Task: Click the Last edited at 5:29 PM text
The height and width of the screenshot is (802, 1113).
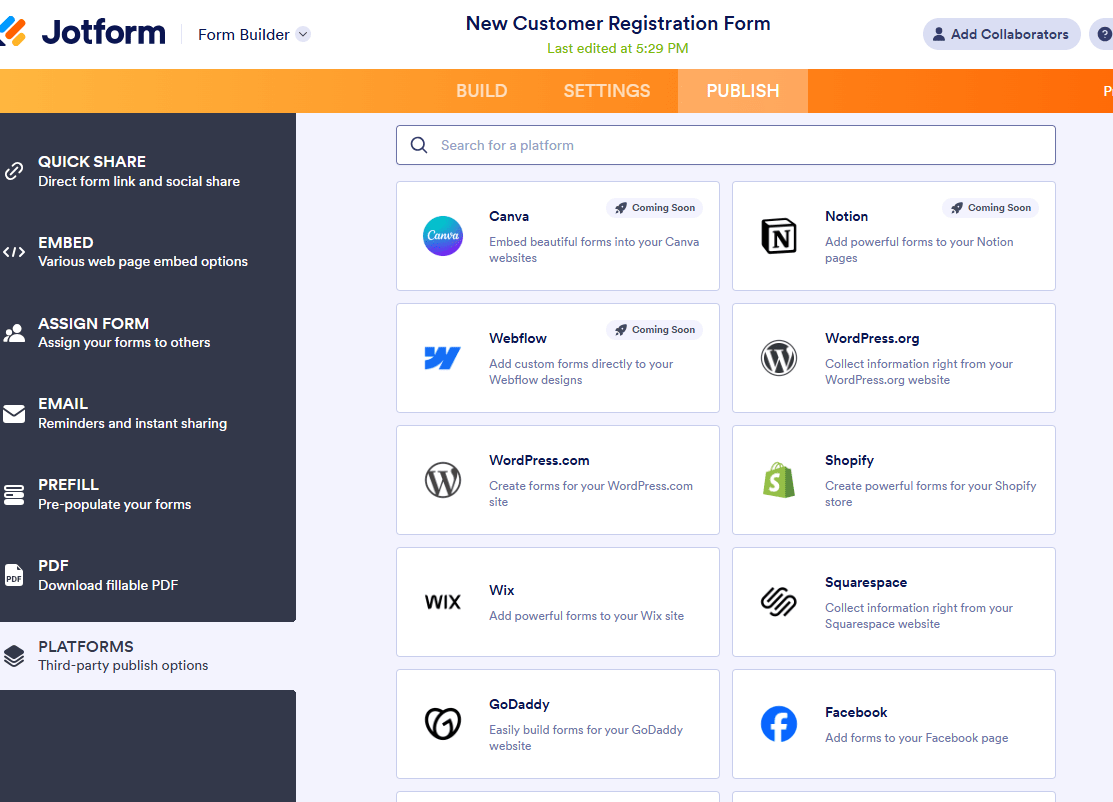Action: point(618,48)
